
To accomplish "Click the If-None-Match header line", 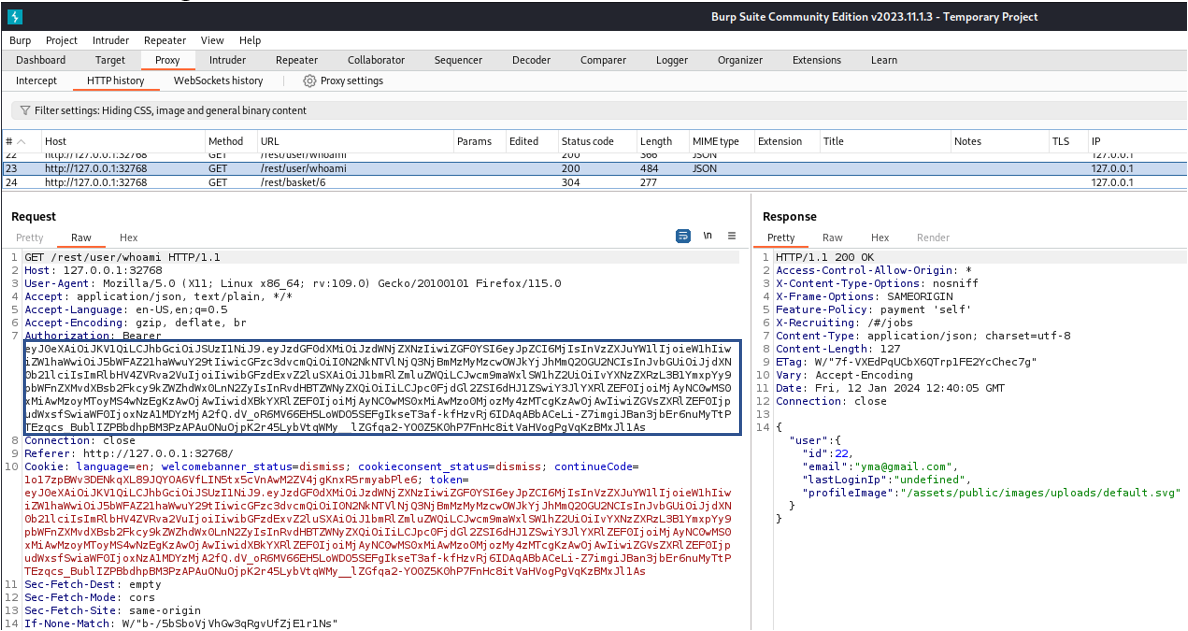I will click(180, 623).
